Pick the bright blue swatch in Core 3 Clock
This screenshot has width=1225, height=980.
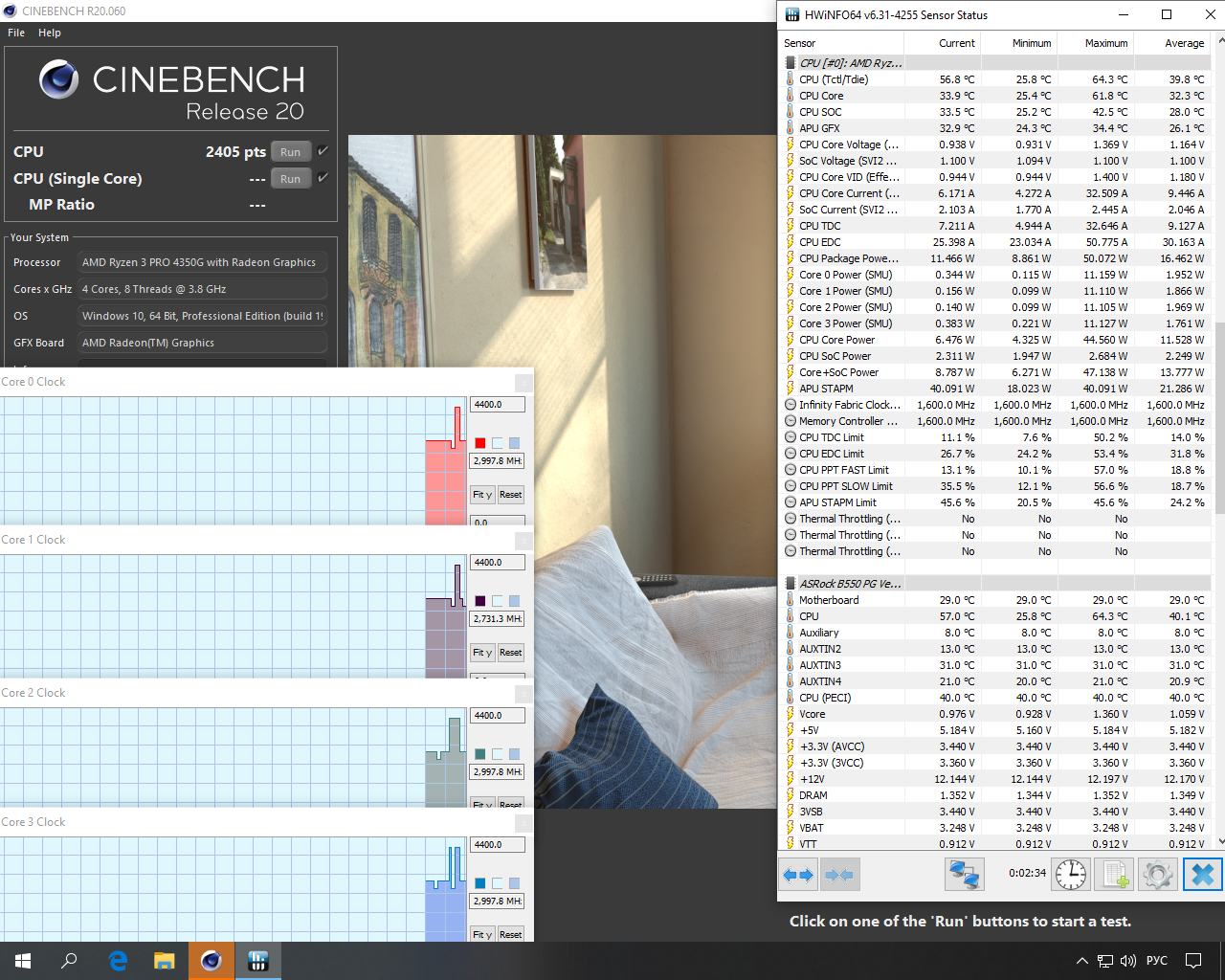(x=480, y=883)
